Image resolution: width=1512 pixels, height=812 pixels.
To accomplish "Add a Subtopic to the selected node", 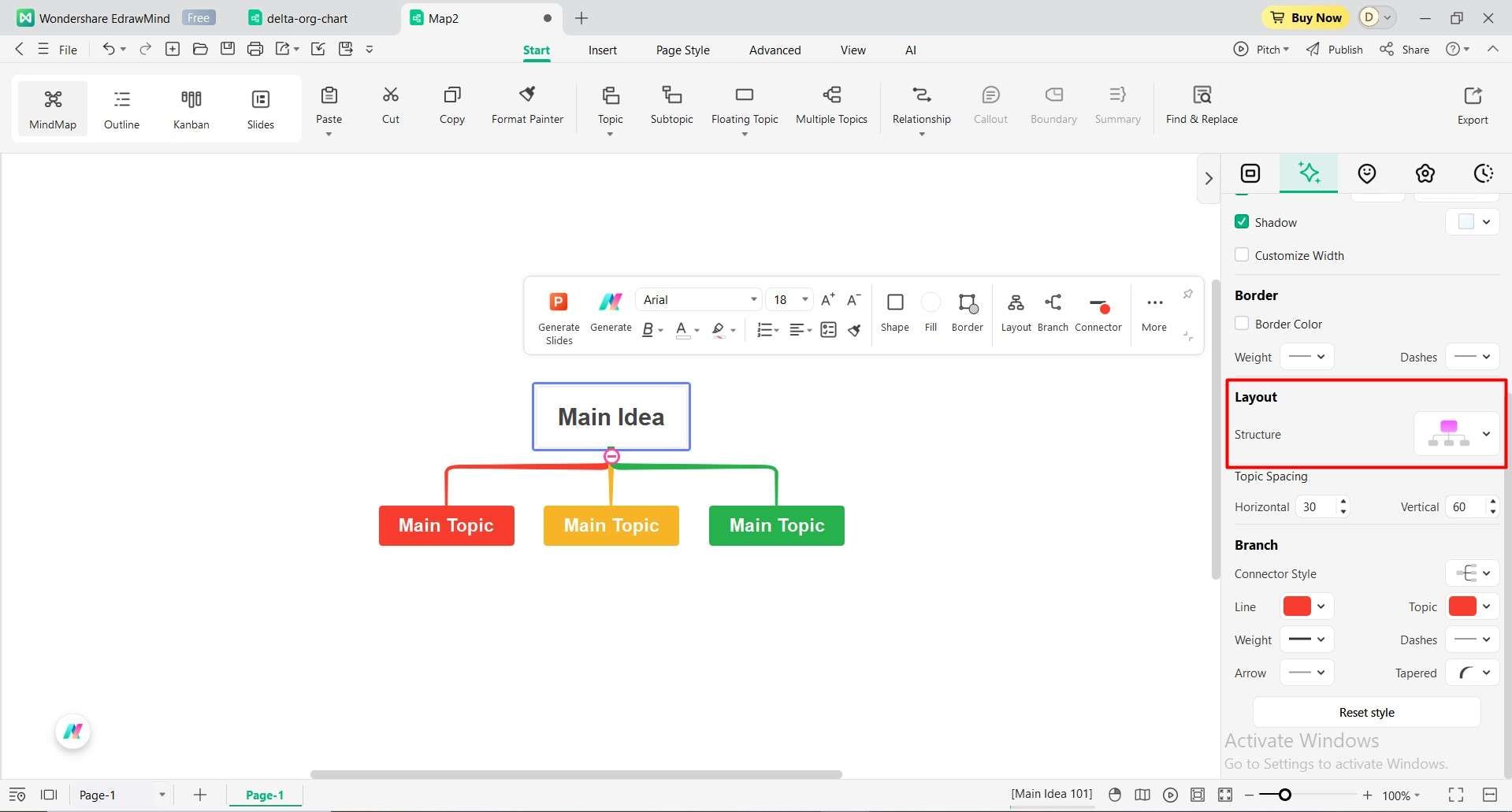I will 671,106.
